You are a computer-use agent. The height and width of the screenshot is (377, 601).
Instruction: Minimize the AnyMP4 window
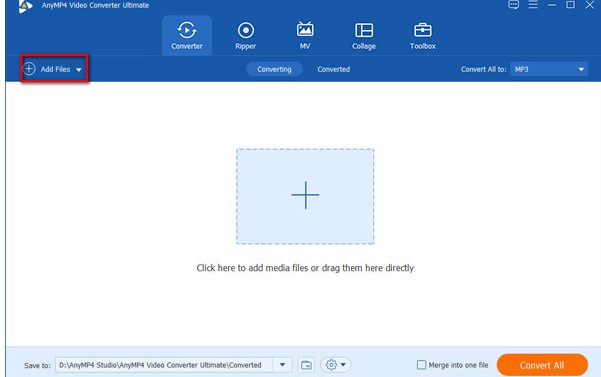tap(552, 5)
